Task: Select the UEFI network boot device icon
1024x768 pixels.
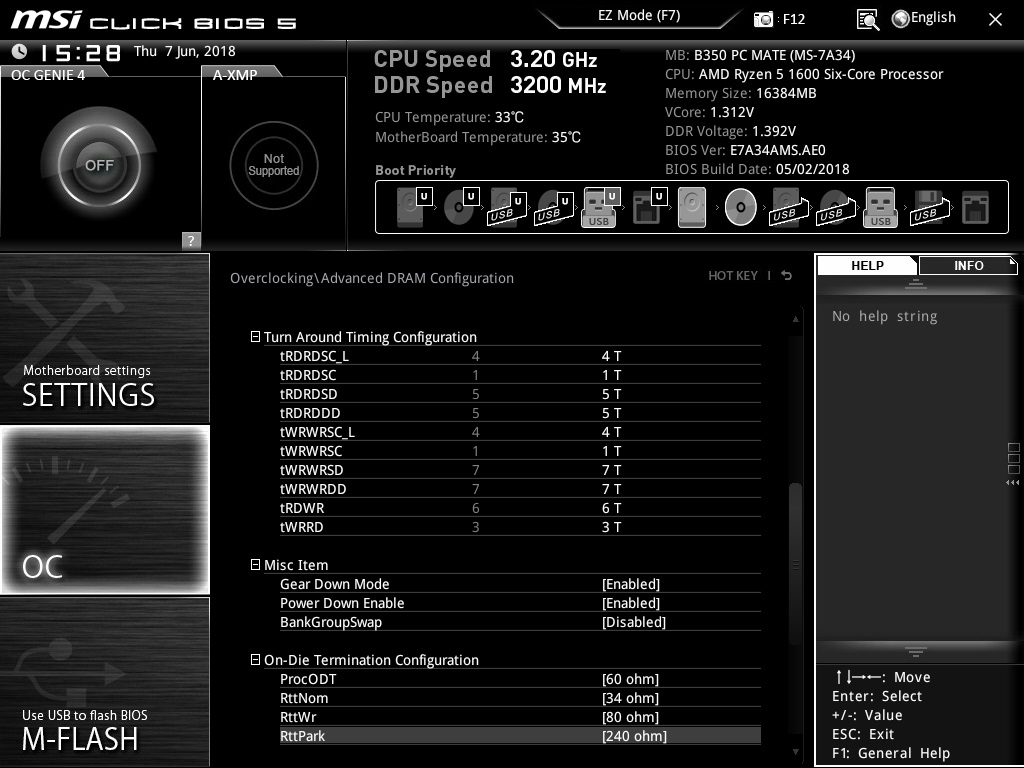Action: (x=649, y=206)
